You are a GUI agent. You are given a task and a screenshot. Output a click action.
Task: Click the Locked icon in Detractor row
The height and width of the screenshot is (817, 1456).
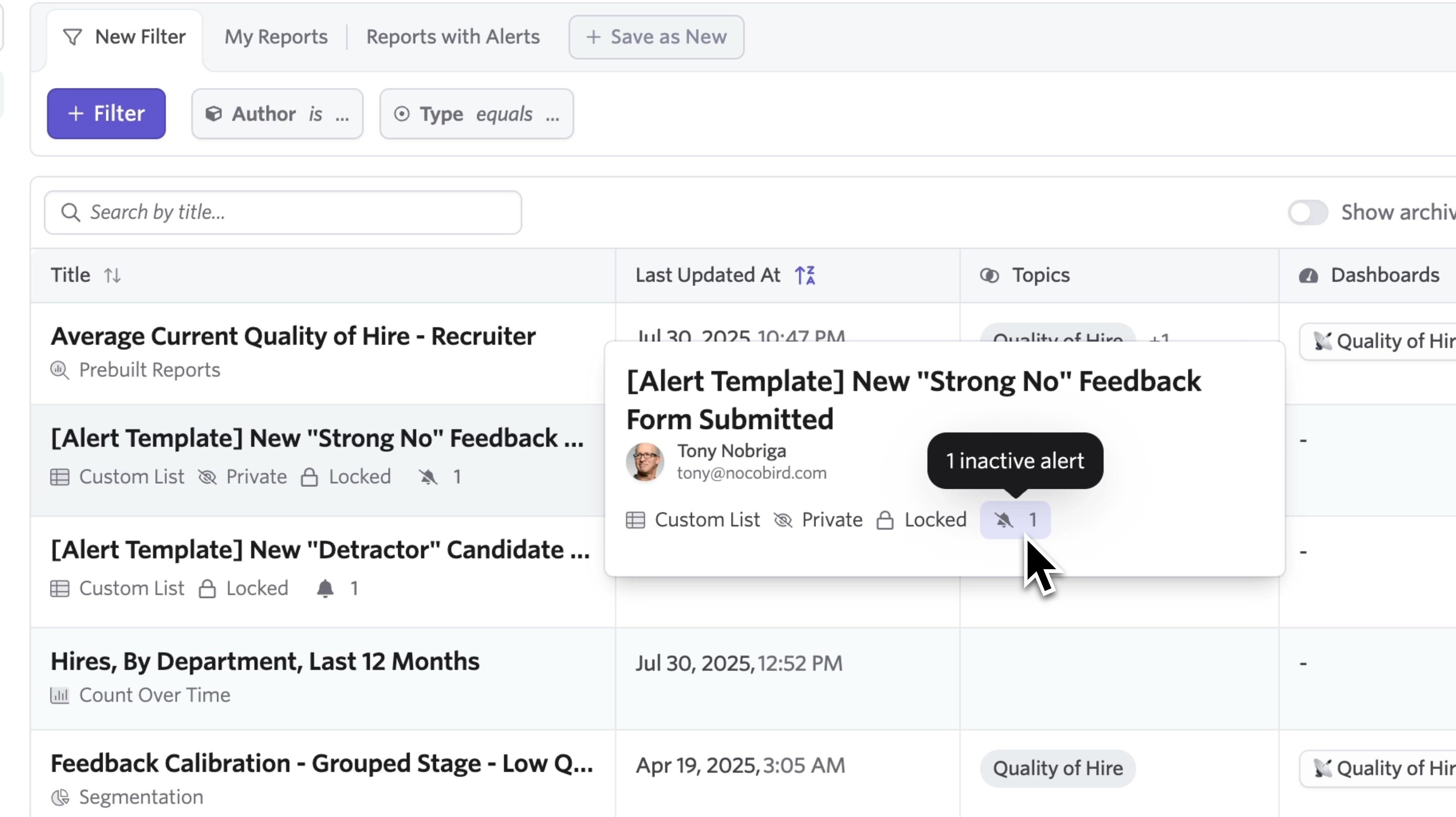(207, 589)
